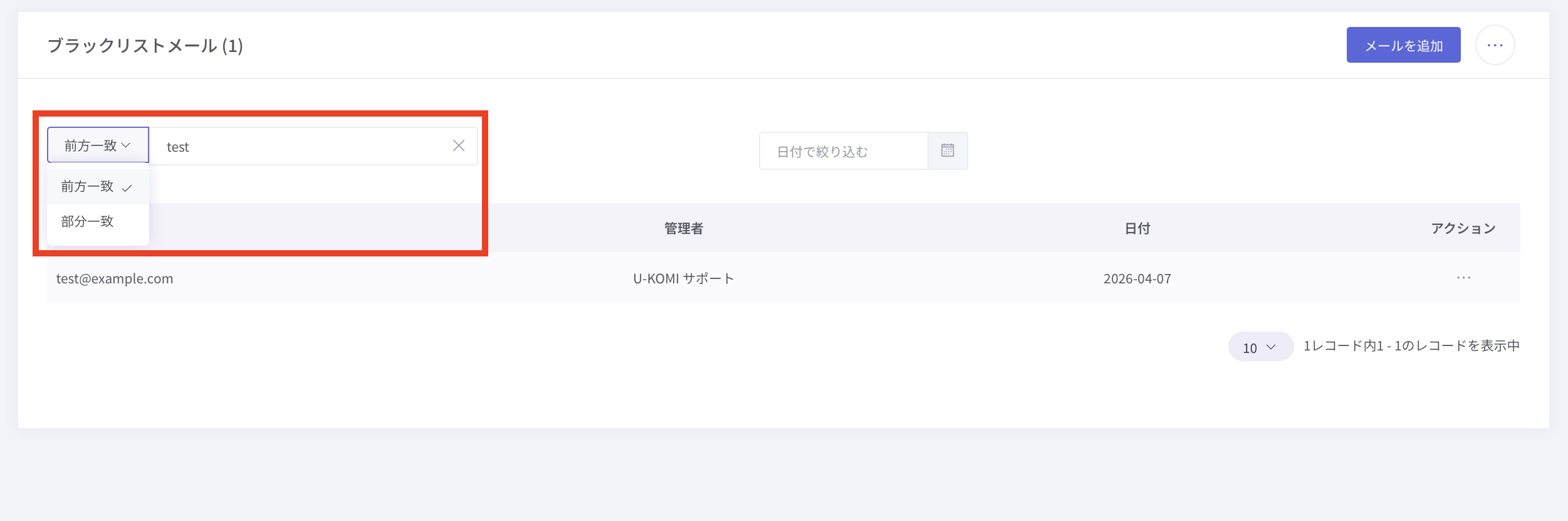Image resolution: width=1568 pixels, height=521 pixels.
Task: Click the 管理者 column header
Action: click(684, 228)
